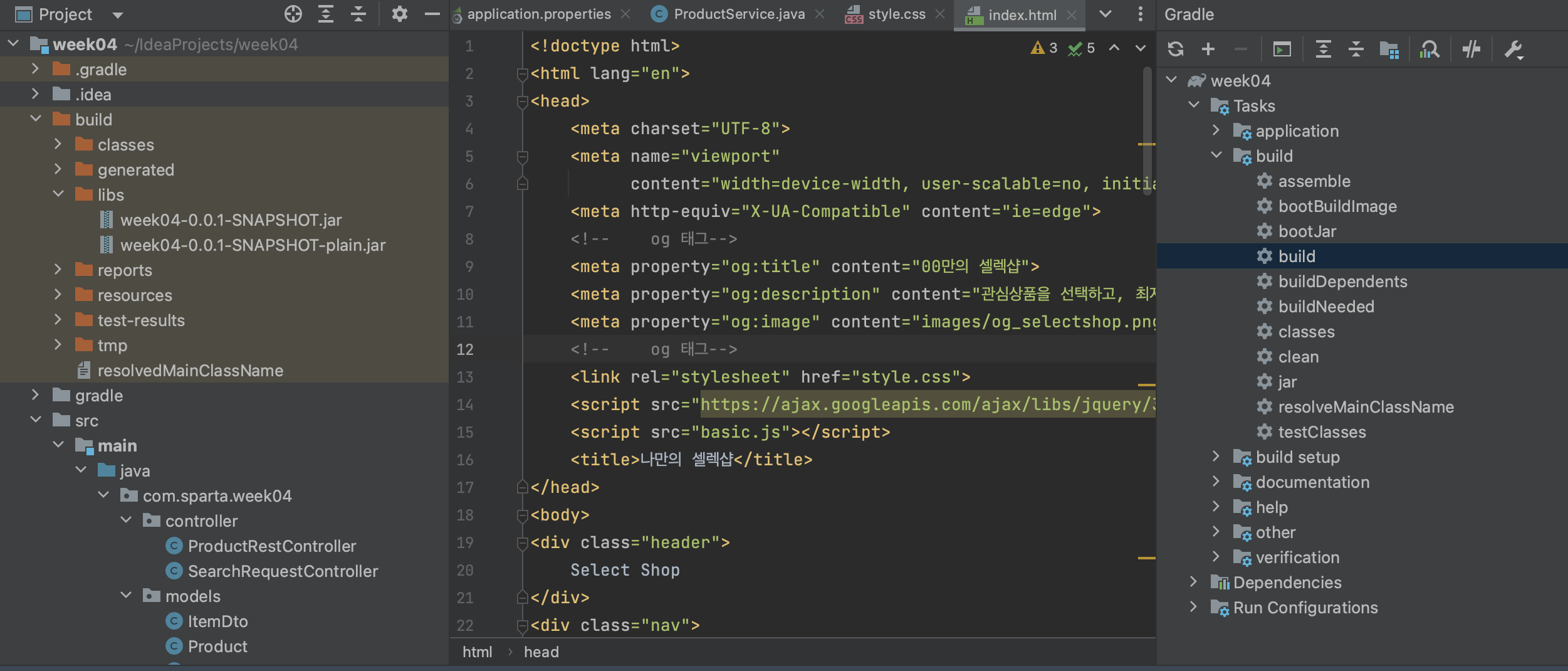Hide the Project panel with the minus icon
The image size is (1568, 671).
[x=432, y=14]
